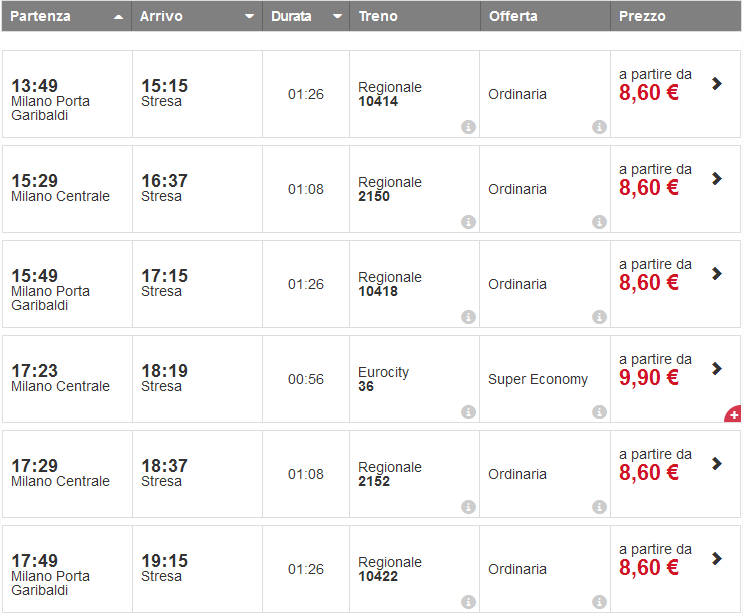This screenshot has width=749, height=616.
Task: Open offer info for the 13:49 train
Action: click(599, 127)
